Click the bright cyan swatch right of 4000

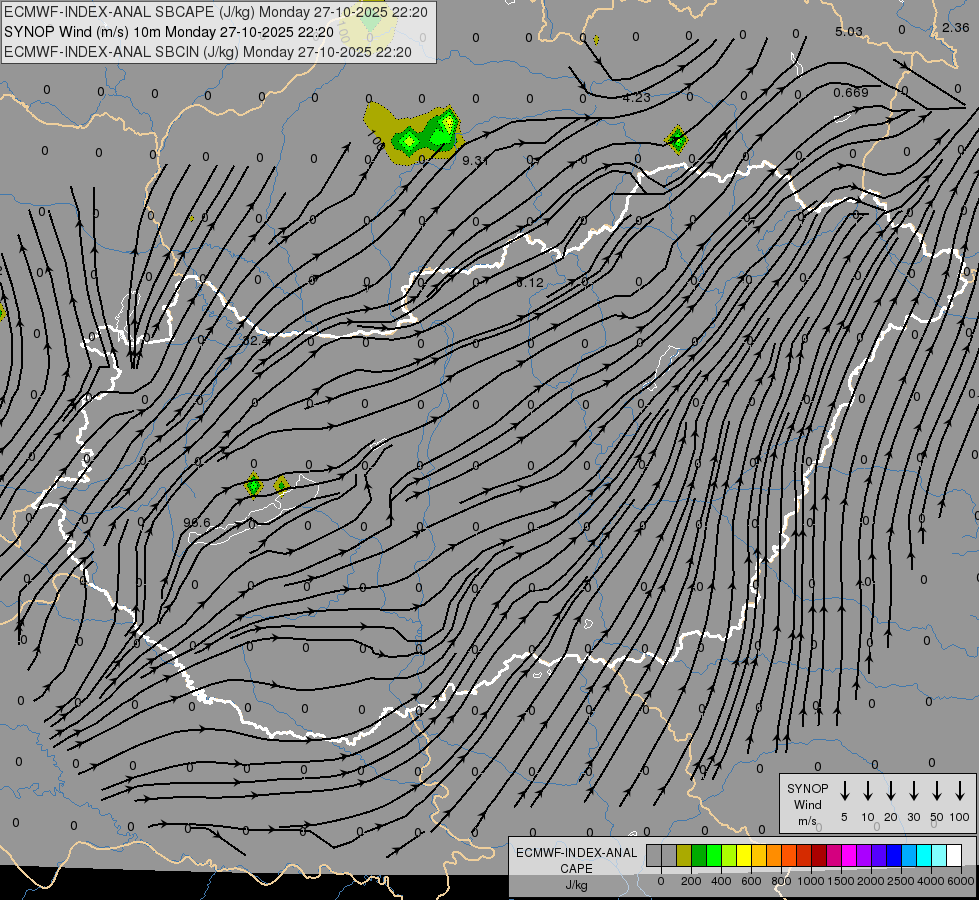pos(925,855)
